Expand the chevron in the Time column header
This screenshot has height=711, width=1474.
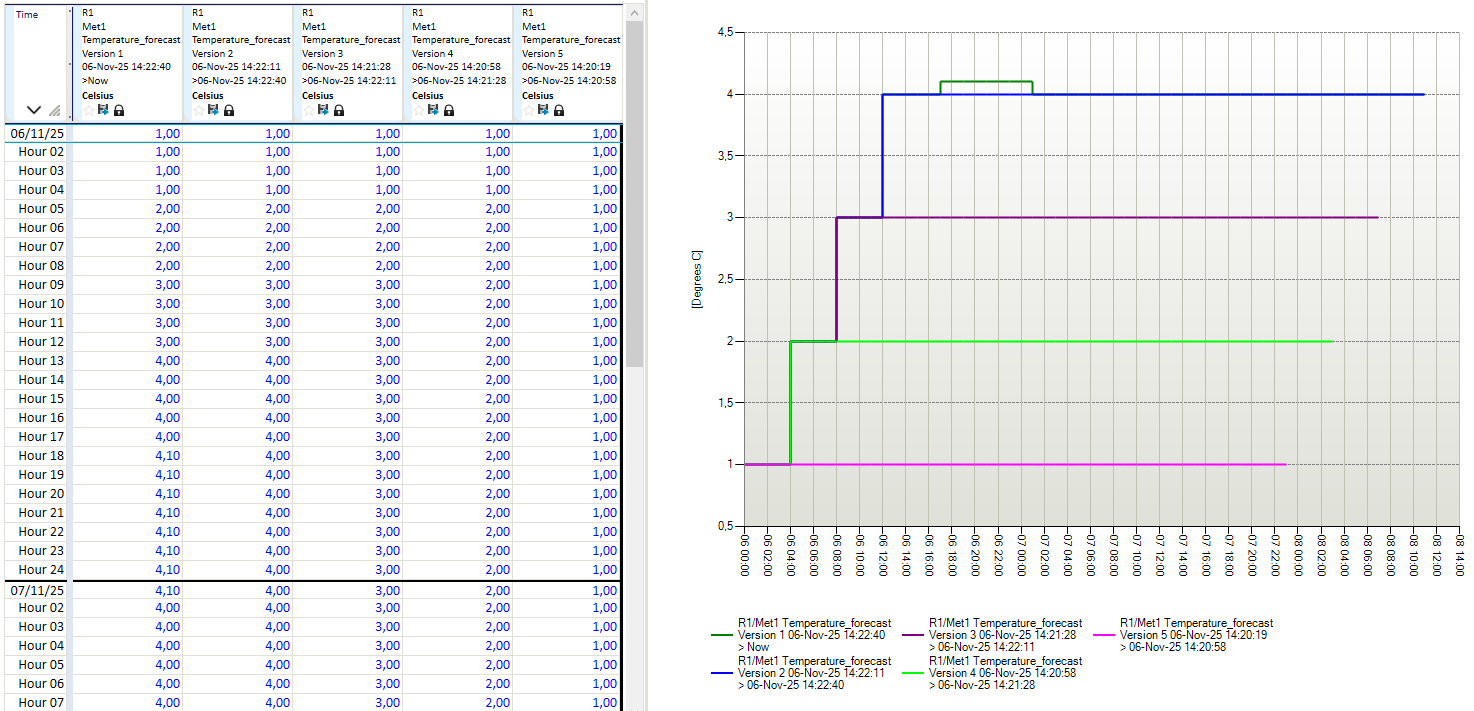(34, 110)
